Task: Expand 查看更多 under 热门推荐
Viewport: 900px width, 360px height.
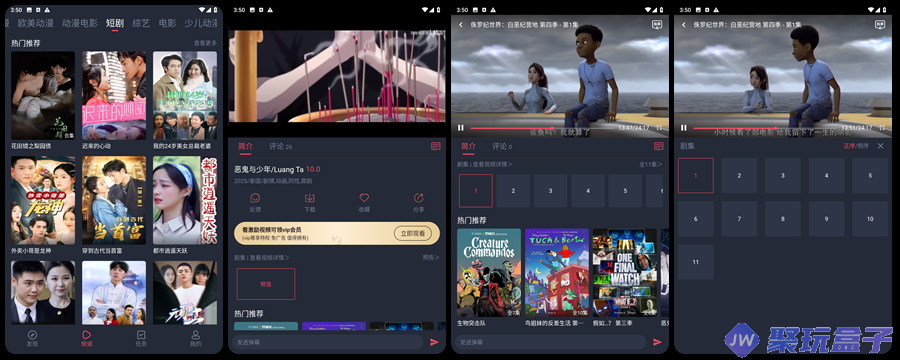Action: click(x=205, y=43)
